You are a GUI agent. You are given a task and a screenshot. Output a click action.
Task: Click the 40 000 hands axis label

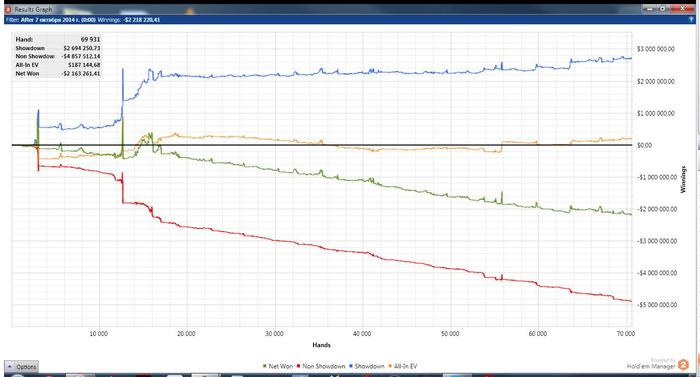point(362,334)
